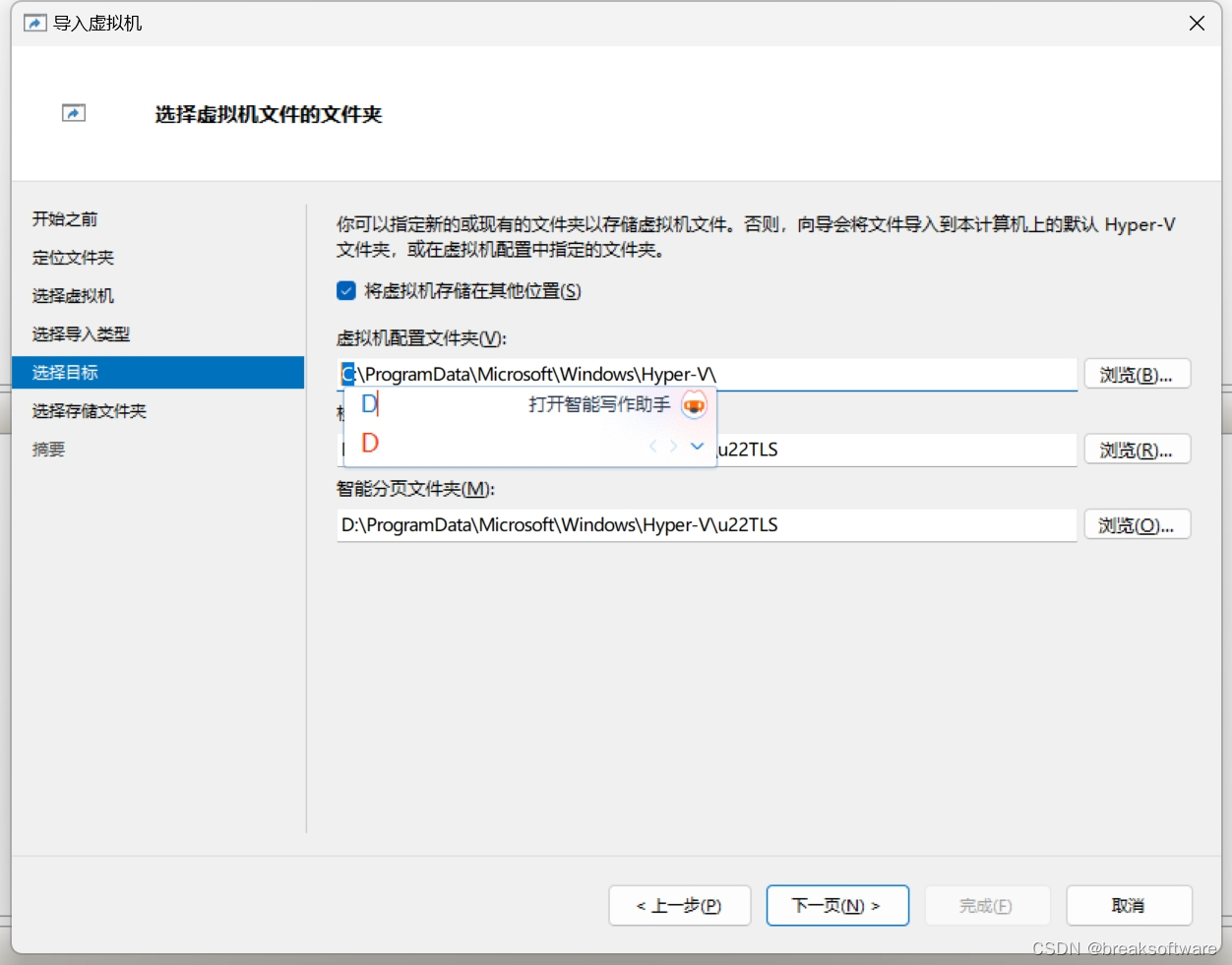This screenshot has width=1232, height=965.
Task: Go to previous IME candidate page arrow
Action: 652,447
